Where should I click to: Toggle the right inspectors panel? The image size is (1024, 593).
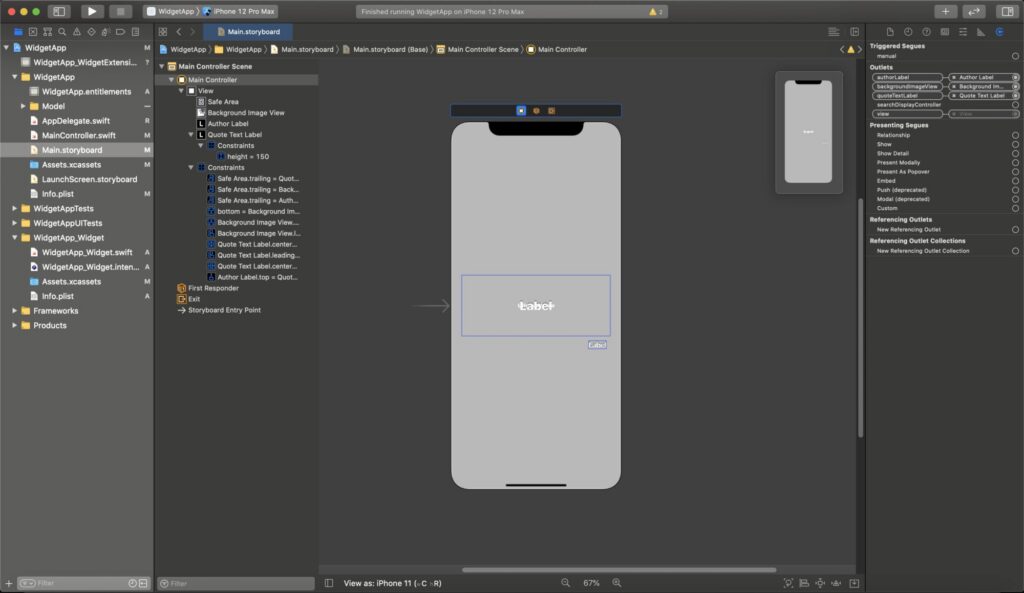(x=1008, y=11)
